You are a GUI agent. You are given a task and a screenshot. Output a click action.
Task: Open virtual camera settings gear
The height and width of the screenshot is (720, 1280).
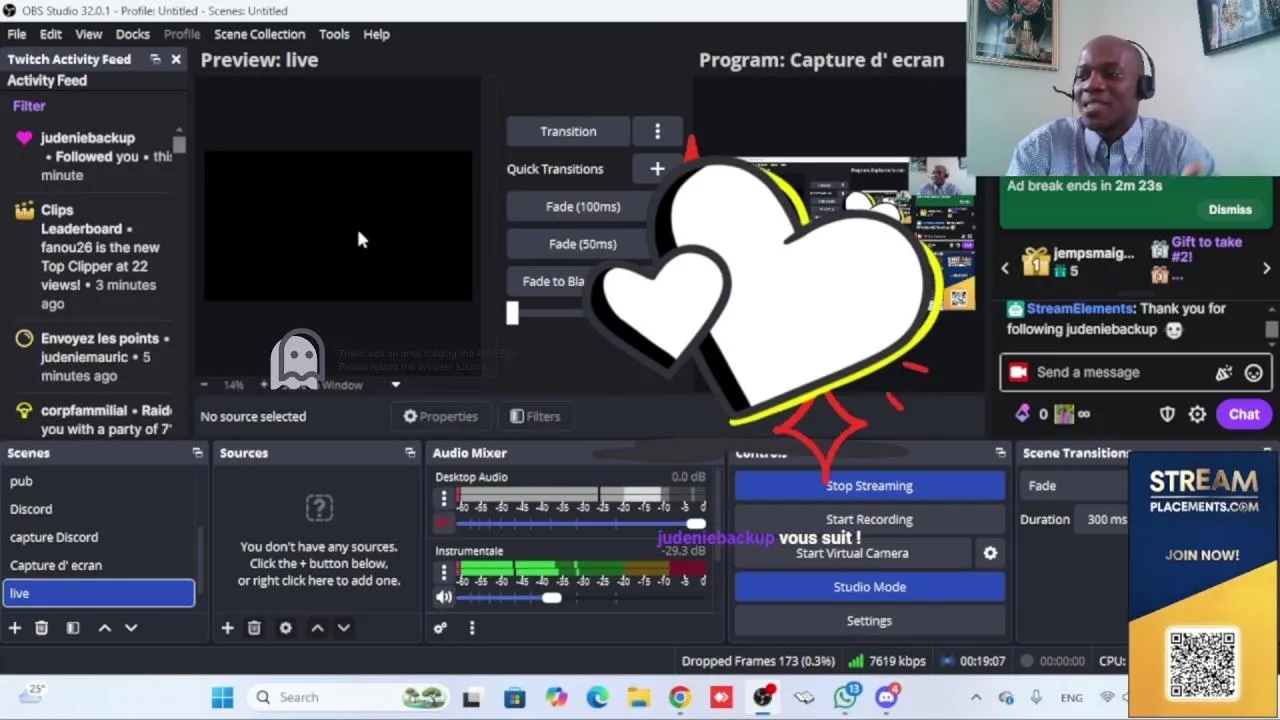click(990, 553)
